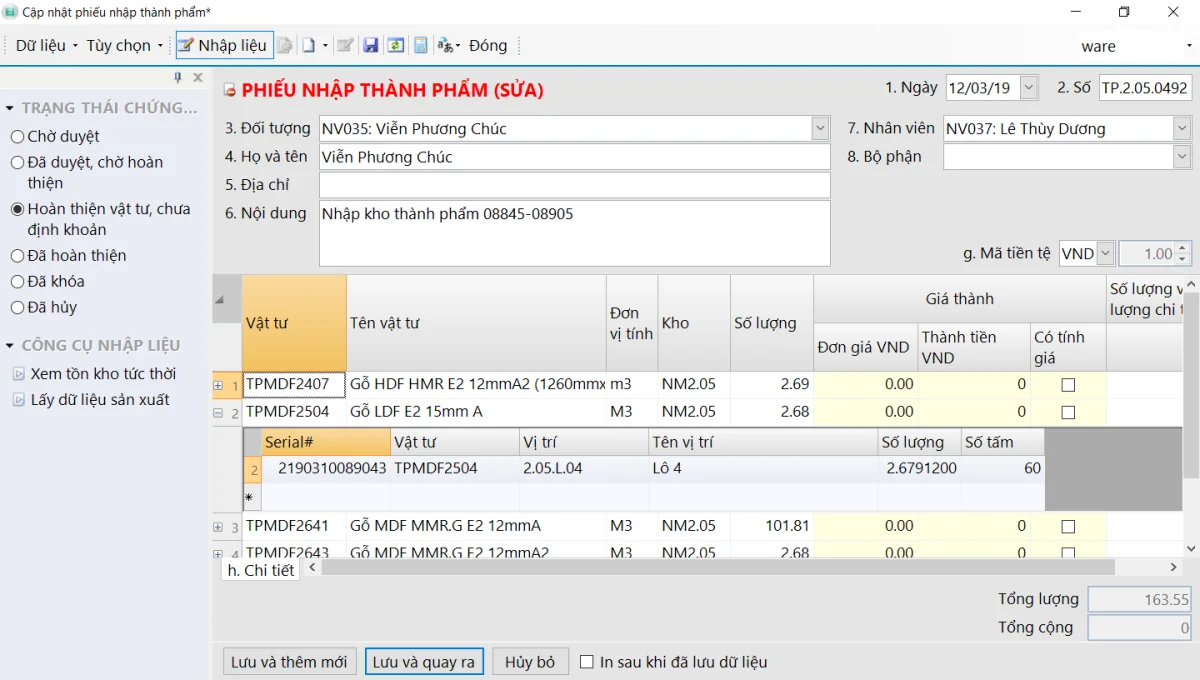Image resolution: width=1200 pixels, height=680 pixels.
Task: Click the new blank document icon
Action: click(x=309, y=46)
